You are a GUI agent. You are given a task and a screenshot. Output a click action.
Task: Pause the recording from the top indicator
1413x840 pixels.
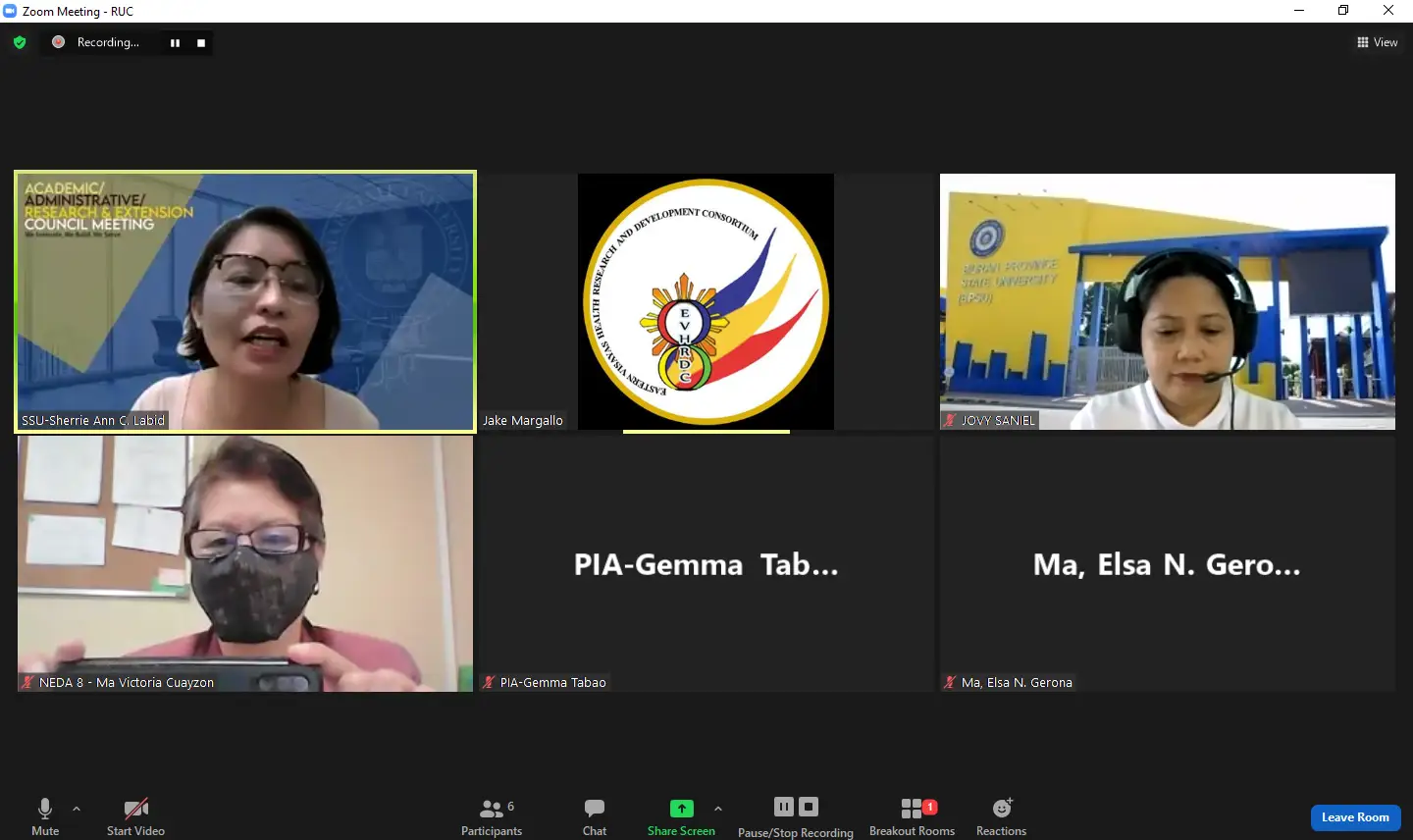(x=175, y=42)
